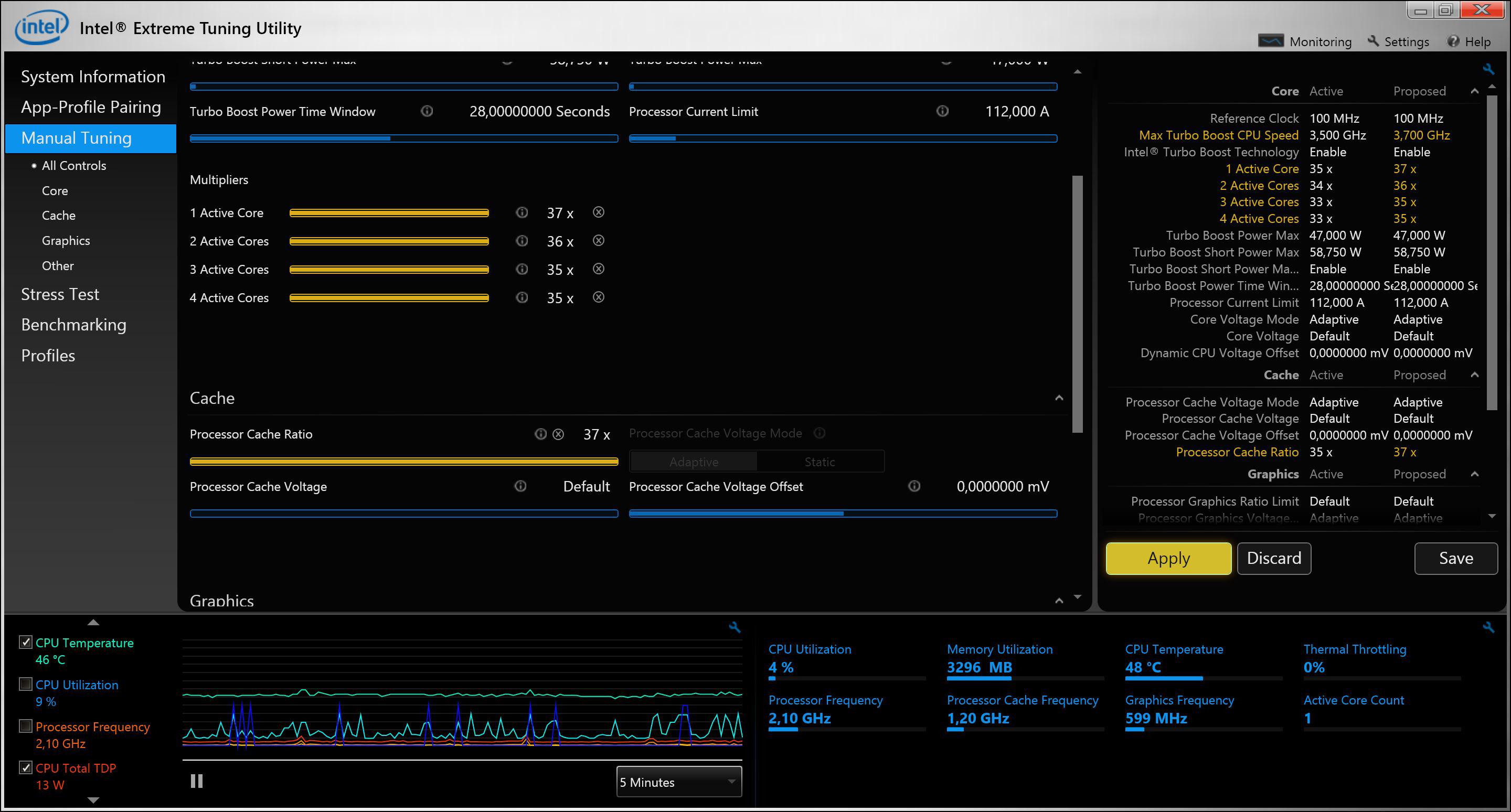Select the Graphics sub-item under Manual Tuning
This screenshot has width=1511, height=812.
(x=66, y=240)
